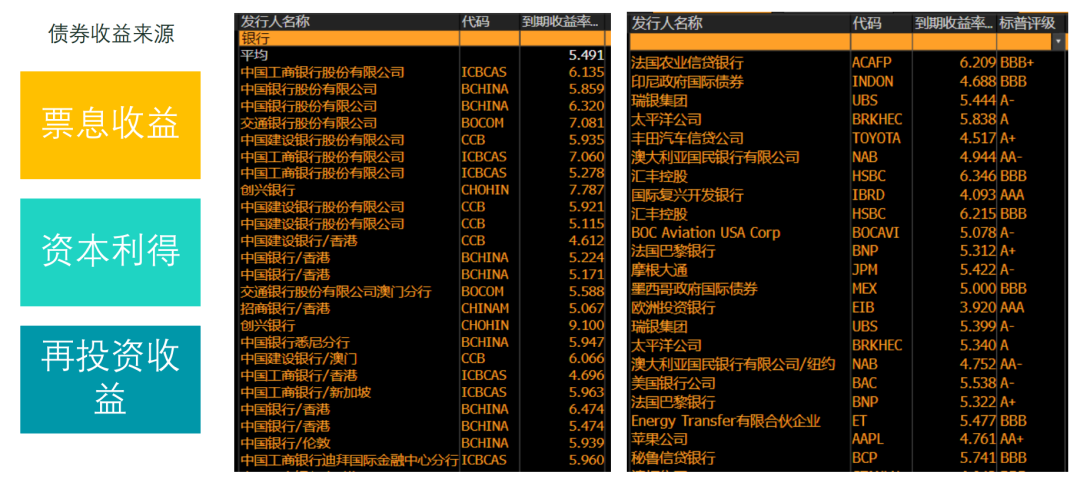
Task: Click the blank orange filter row above 法国农业信贷银行
Action: (x=740, y=42)
